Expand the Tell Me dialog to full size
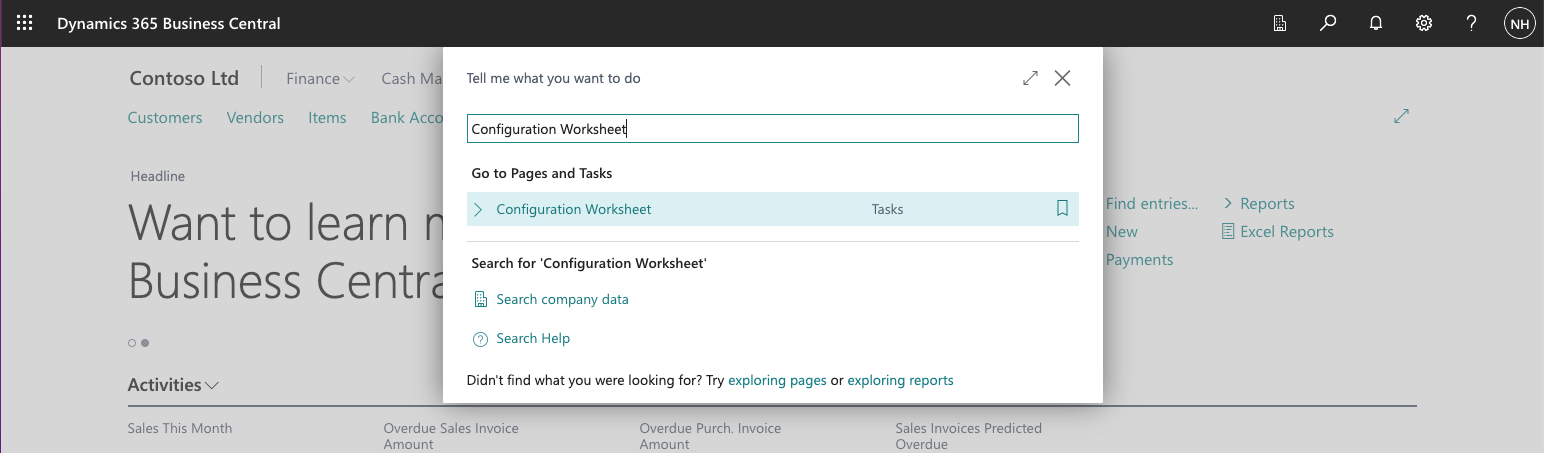 1030,78
